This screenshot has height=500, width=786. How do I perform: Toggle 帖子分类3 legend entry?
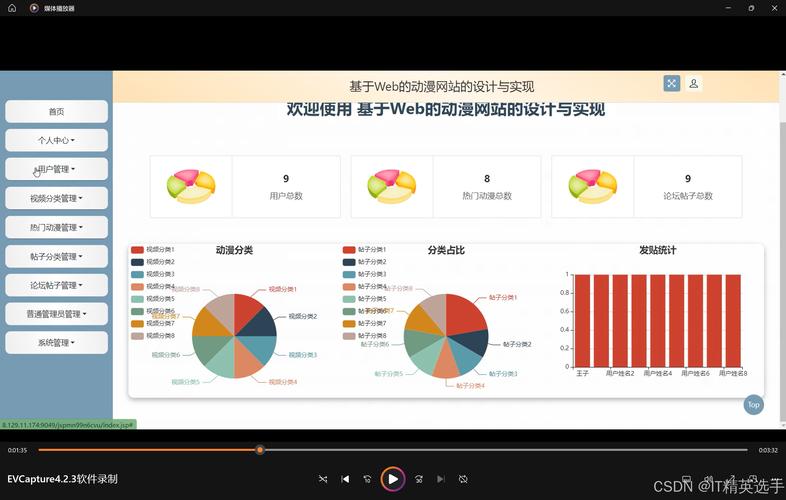point(364,274)
